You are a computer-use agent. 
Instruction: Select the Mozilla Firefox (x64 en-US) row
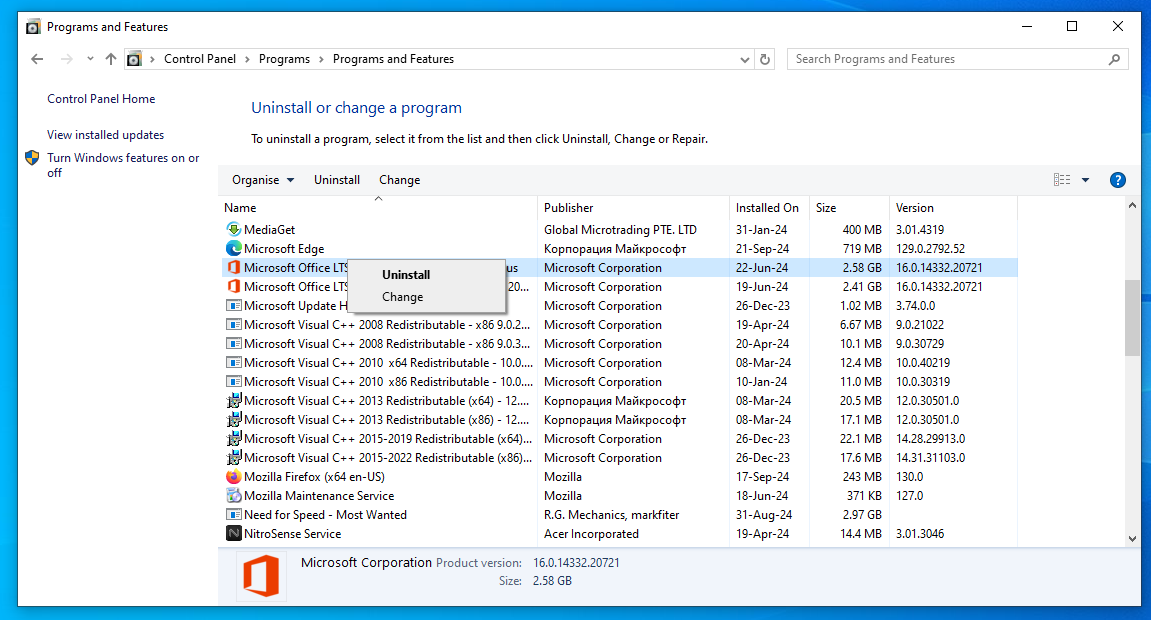(618, 477)
